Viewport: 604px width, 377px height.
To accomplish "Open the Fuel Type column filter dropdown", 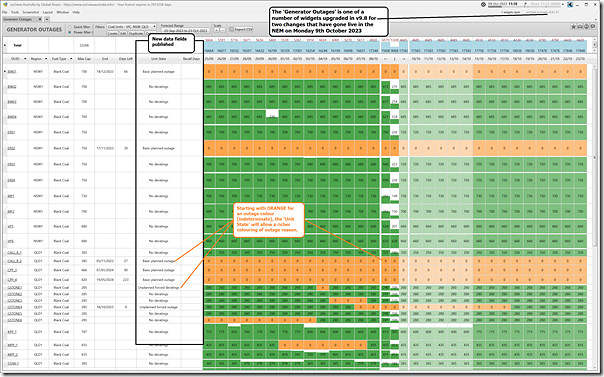I will tap(71, 59).
